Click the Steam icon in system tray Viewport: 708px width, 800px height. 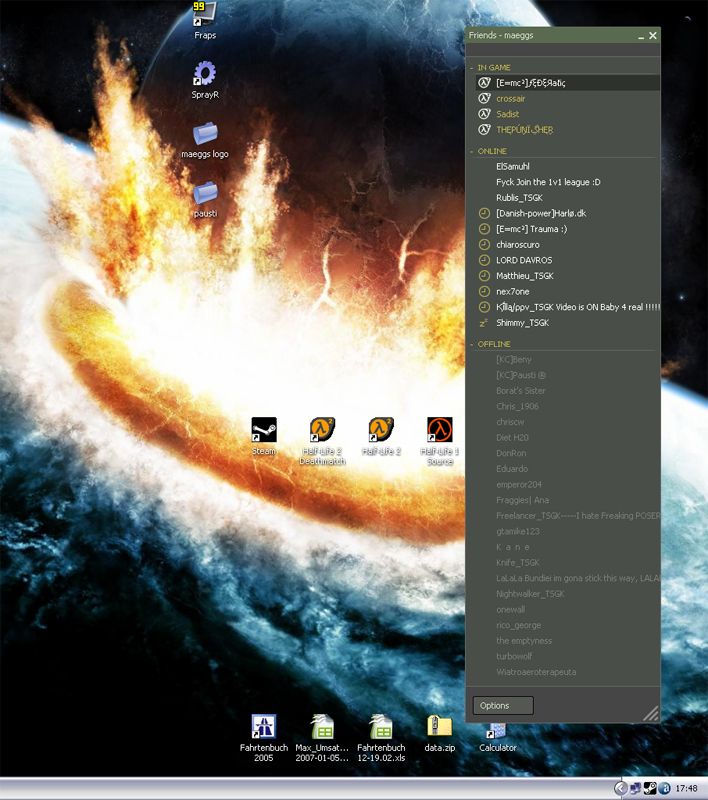(x=649, y=788)
